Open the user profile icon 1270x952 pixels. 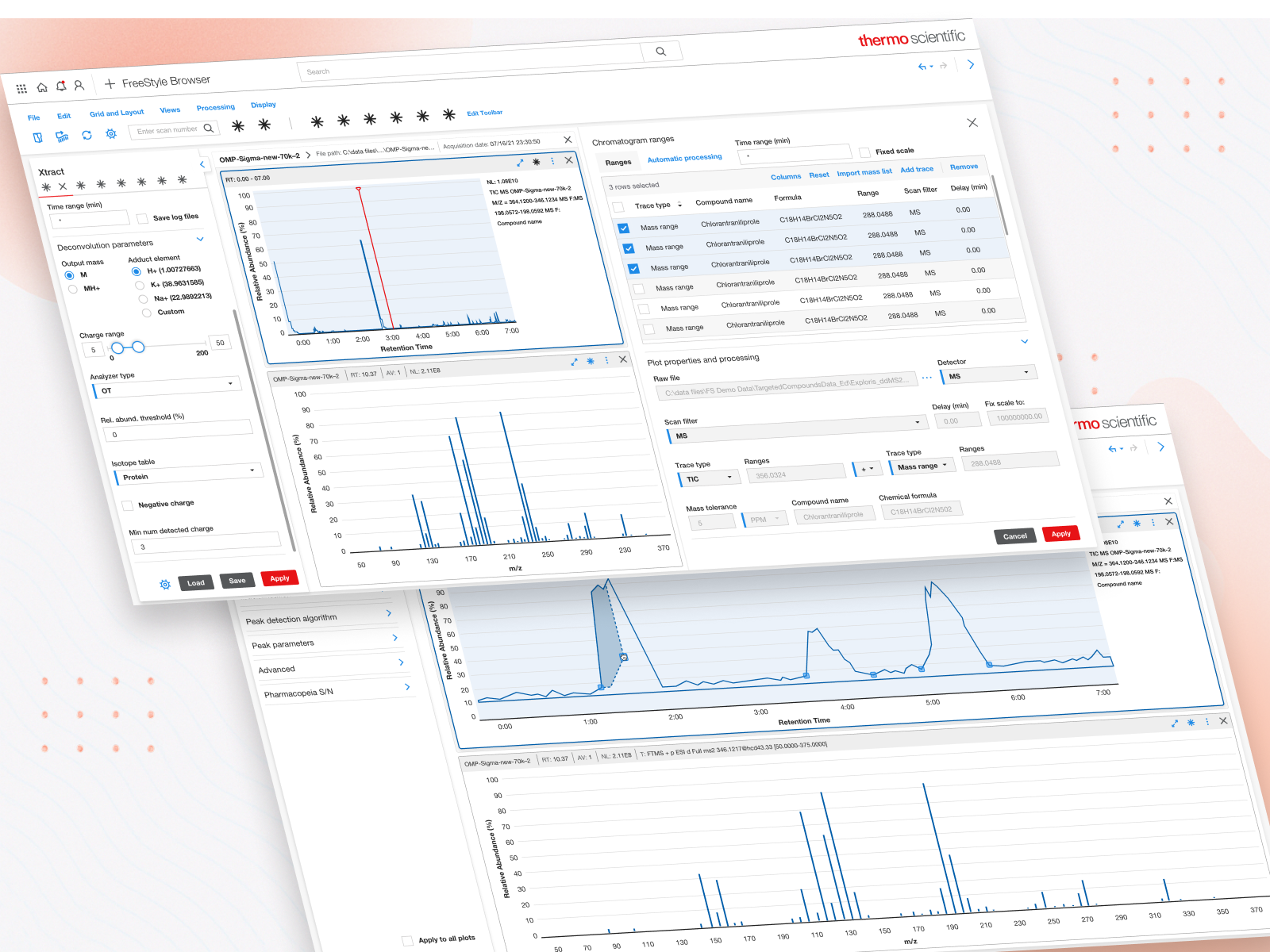pos(79,85)
